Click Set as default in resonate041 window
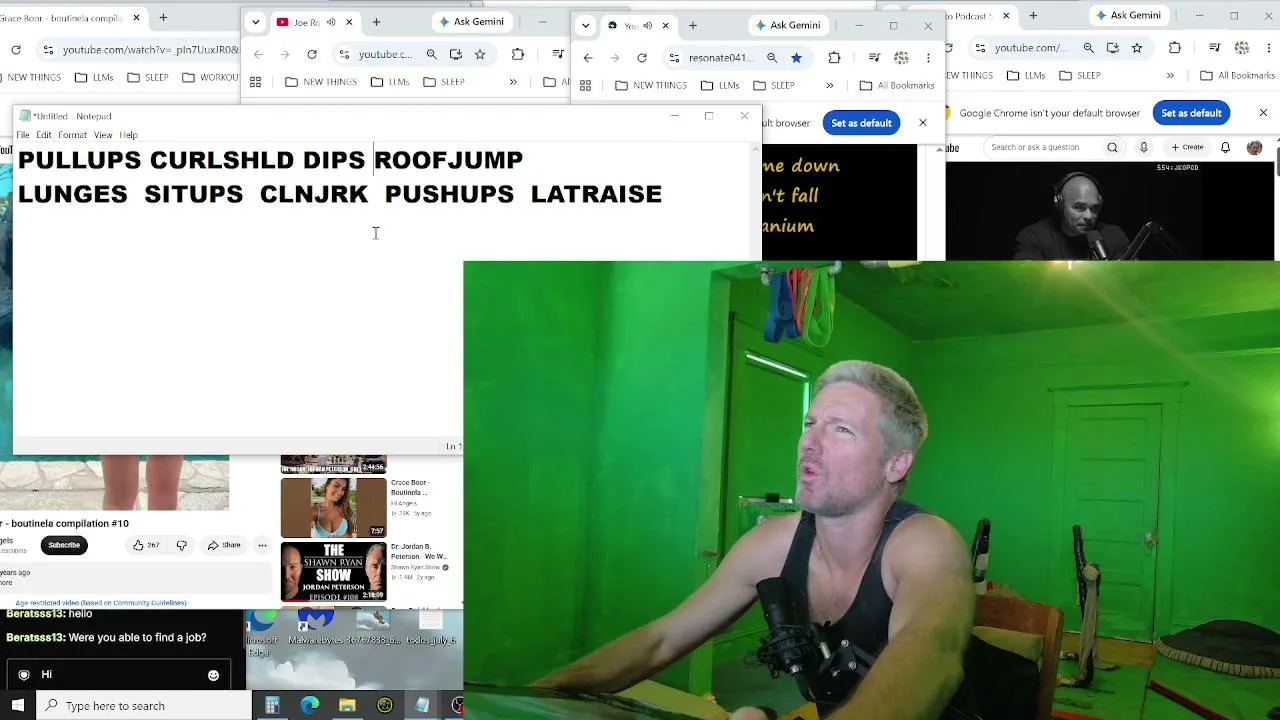Screen dimensions: 1280x720 point(861,123)
